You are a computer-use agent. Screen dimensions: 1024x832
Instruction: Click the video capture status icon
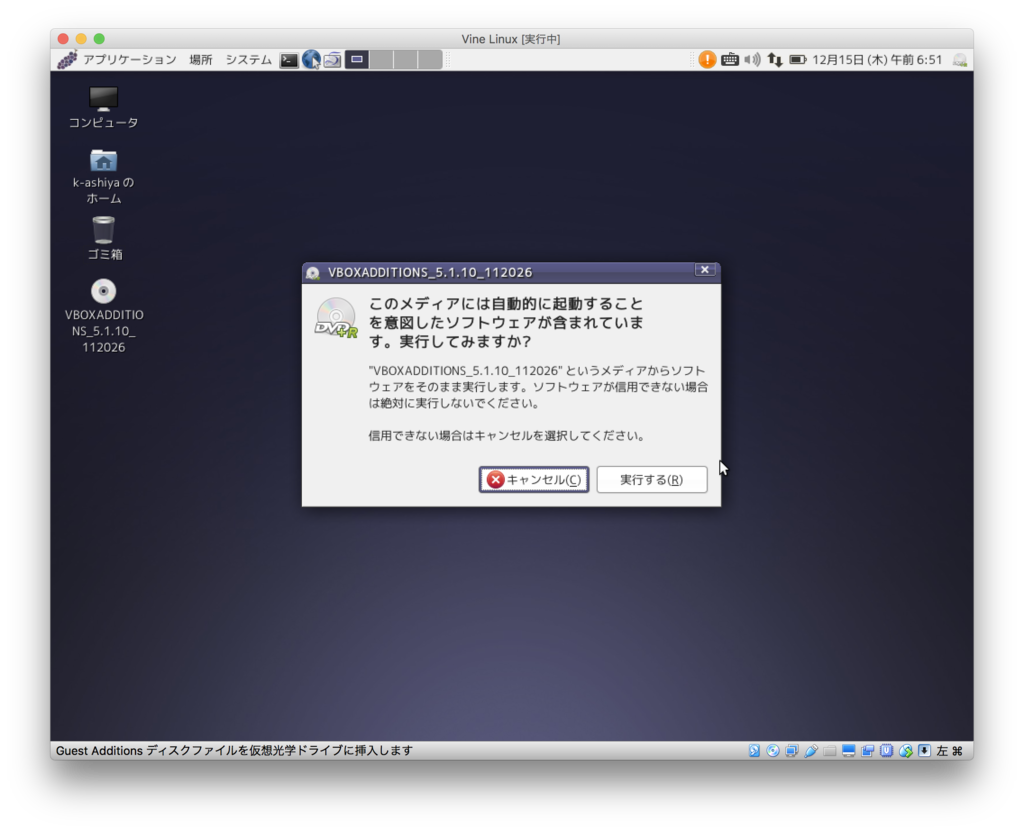pos(867,750)
